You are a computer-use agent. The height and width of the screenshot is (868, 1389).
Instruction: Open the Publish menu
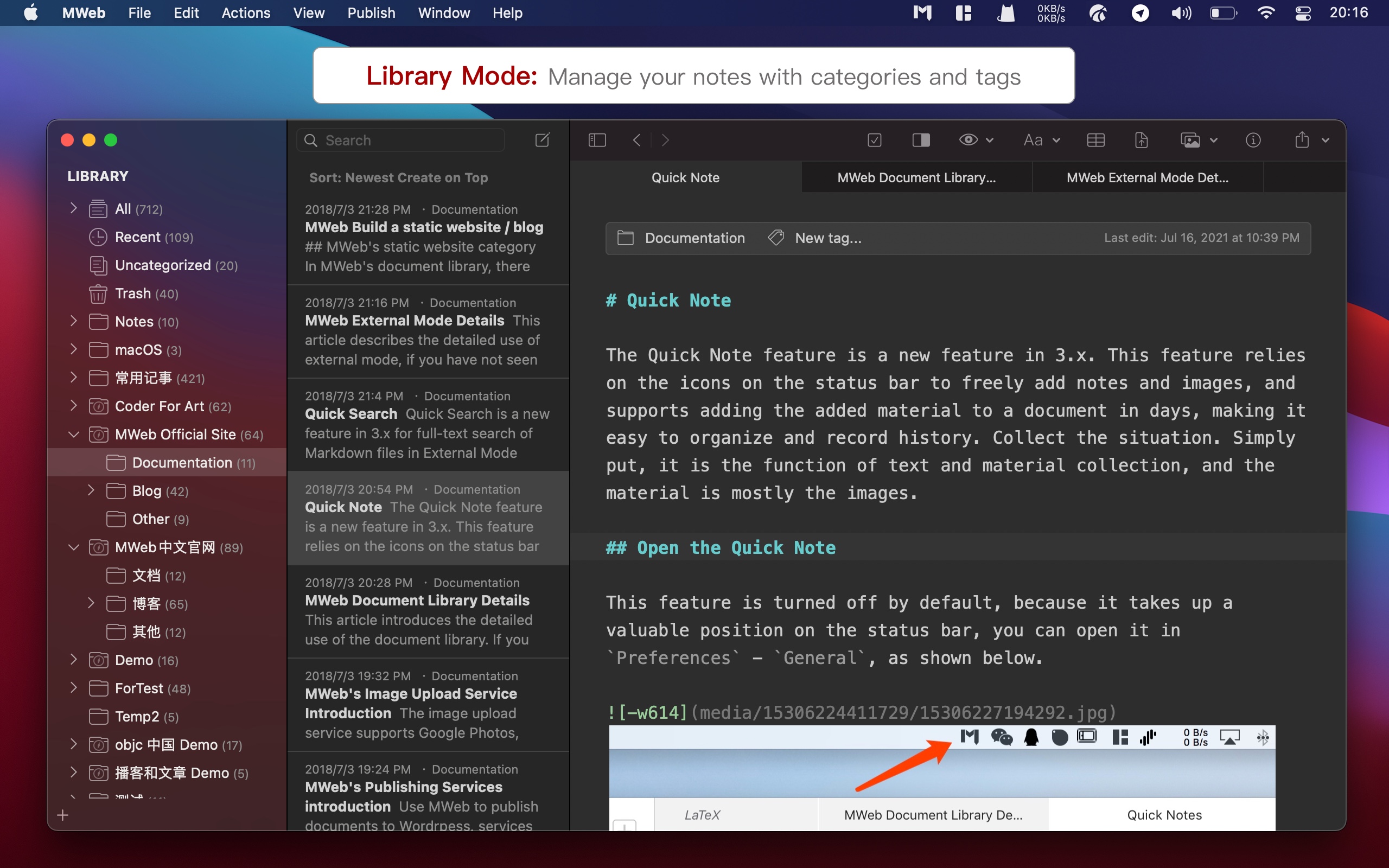371,12
